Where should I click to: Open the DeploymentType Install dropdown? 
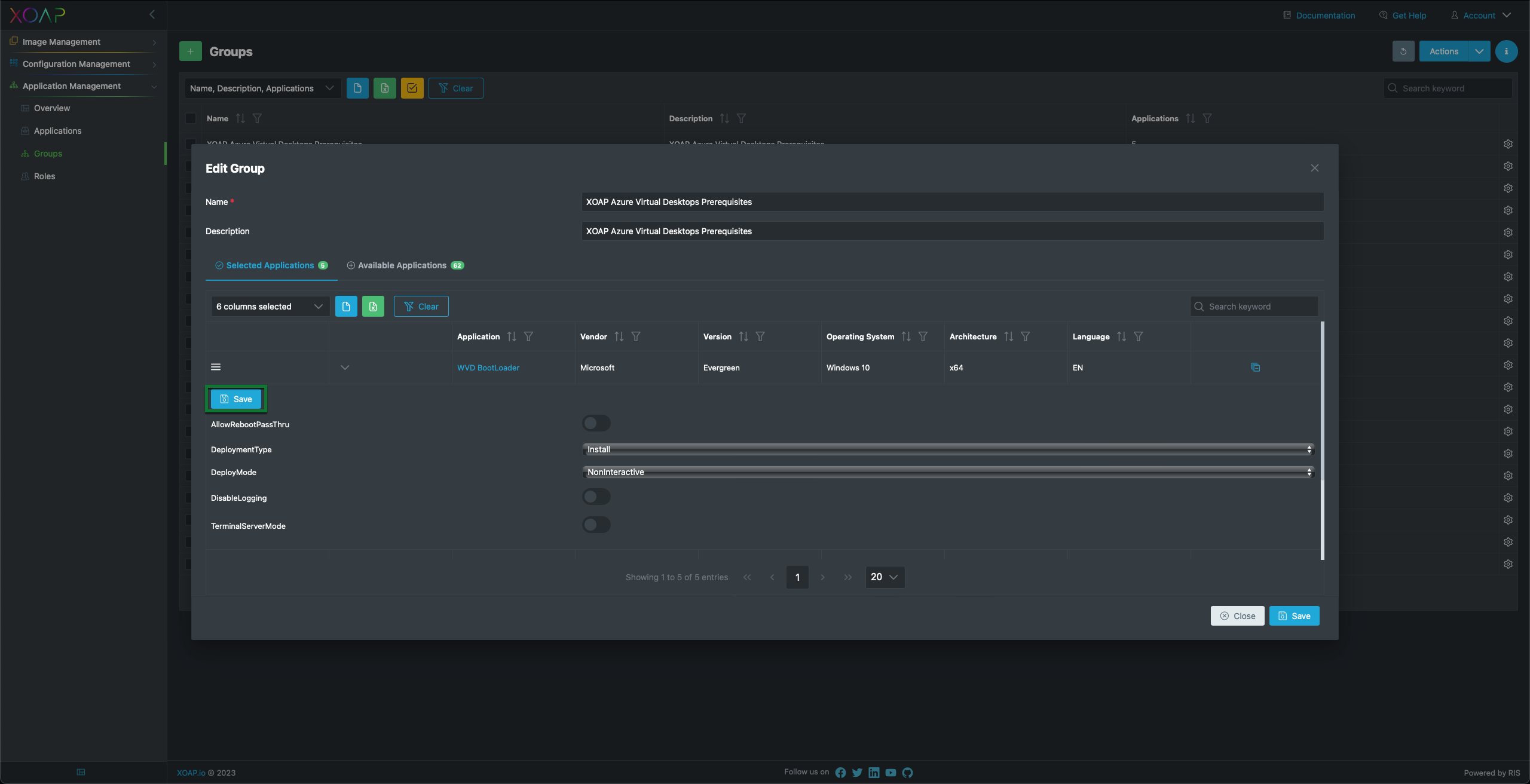tap(948, 449)
